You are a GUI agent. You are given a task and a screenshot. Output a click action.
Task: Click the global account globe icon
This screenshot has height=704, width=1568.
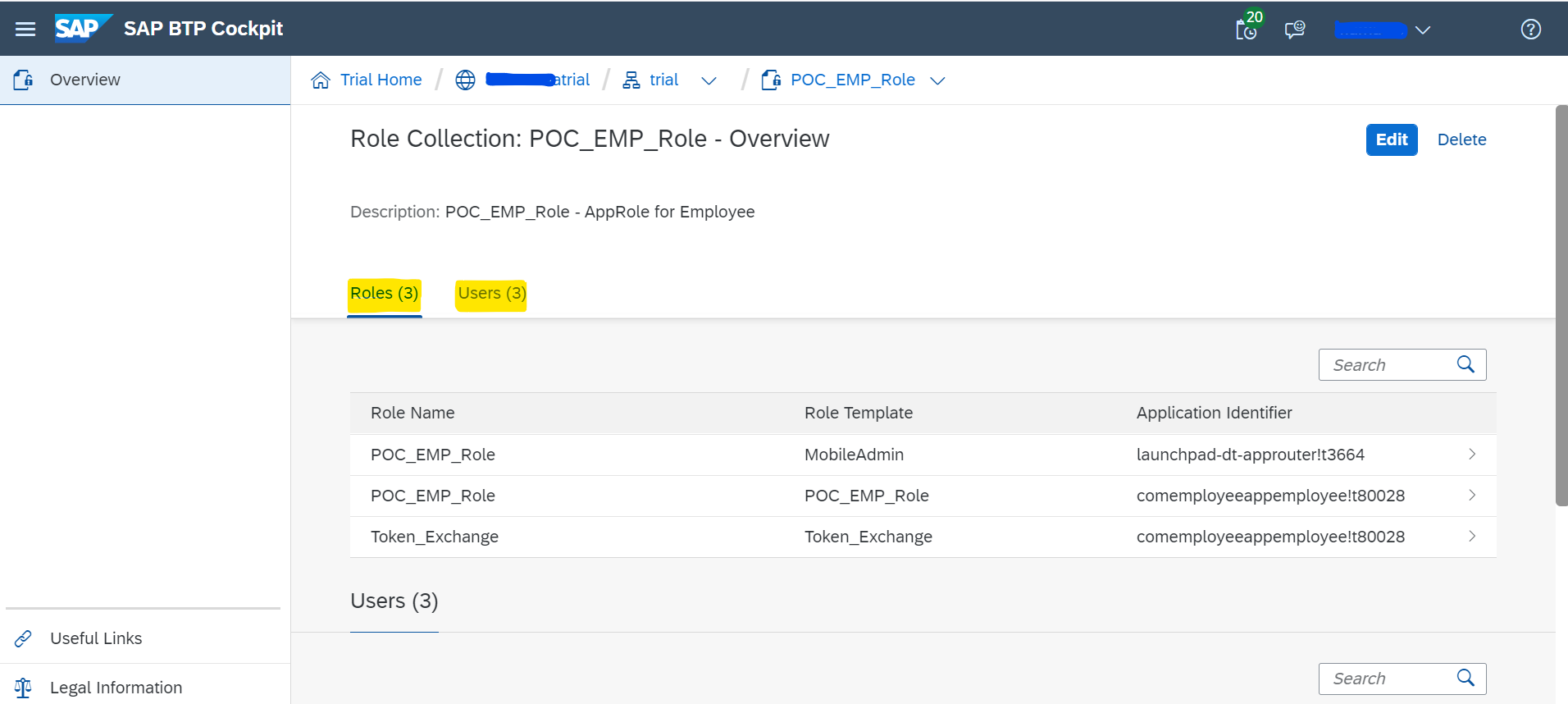point(465,80)
